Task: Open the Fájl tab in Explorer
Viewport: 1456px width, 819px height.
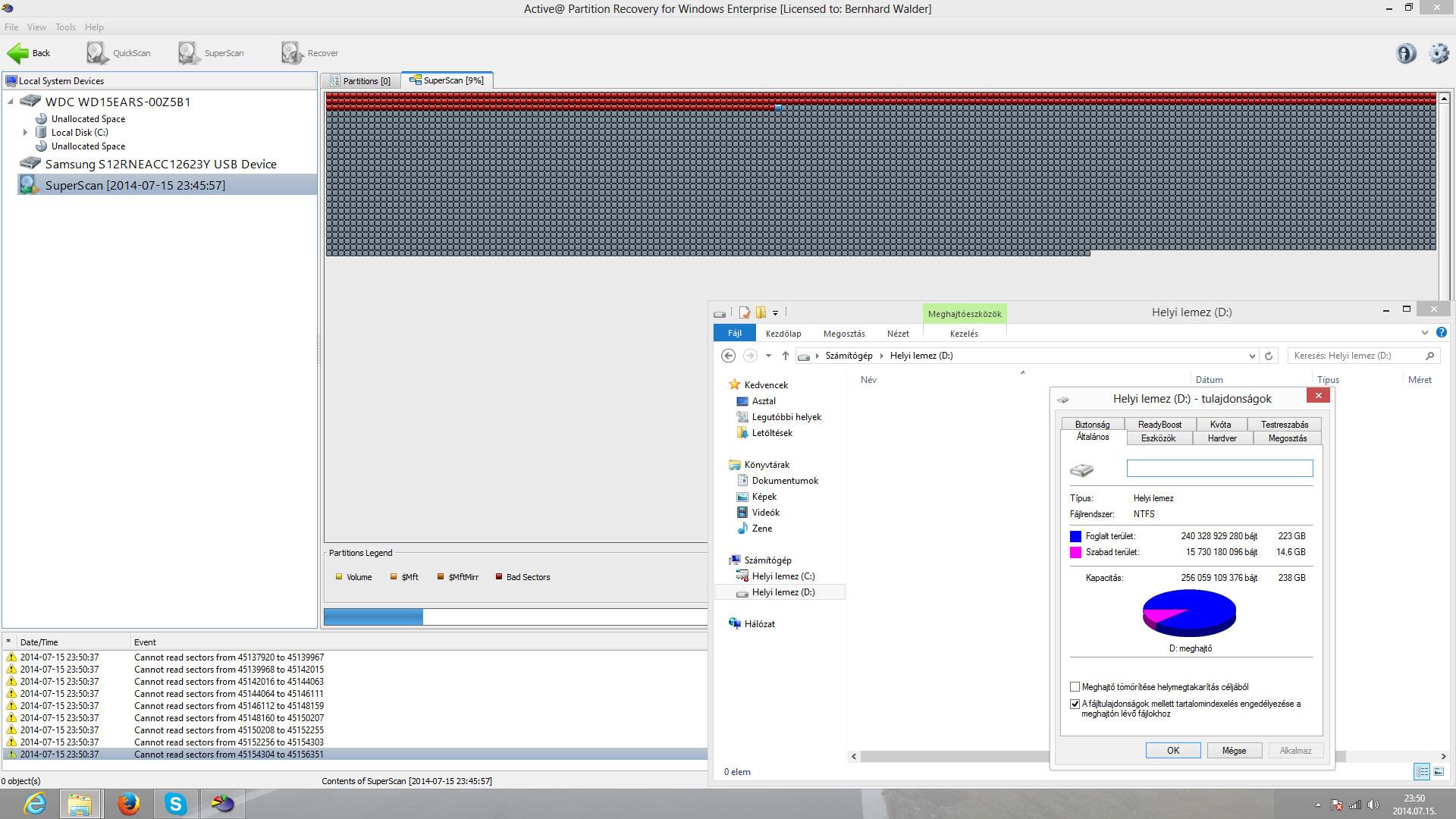Action: click(x=735, y=333)
